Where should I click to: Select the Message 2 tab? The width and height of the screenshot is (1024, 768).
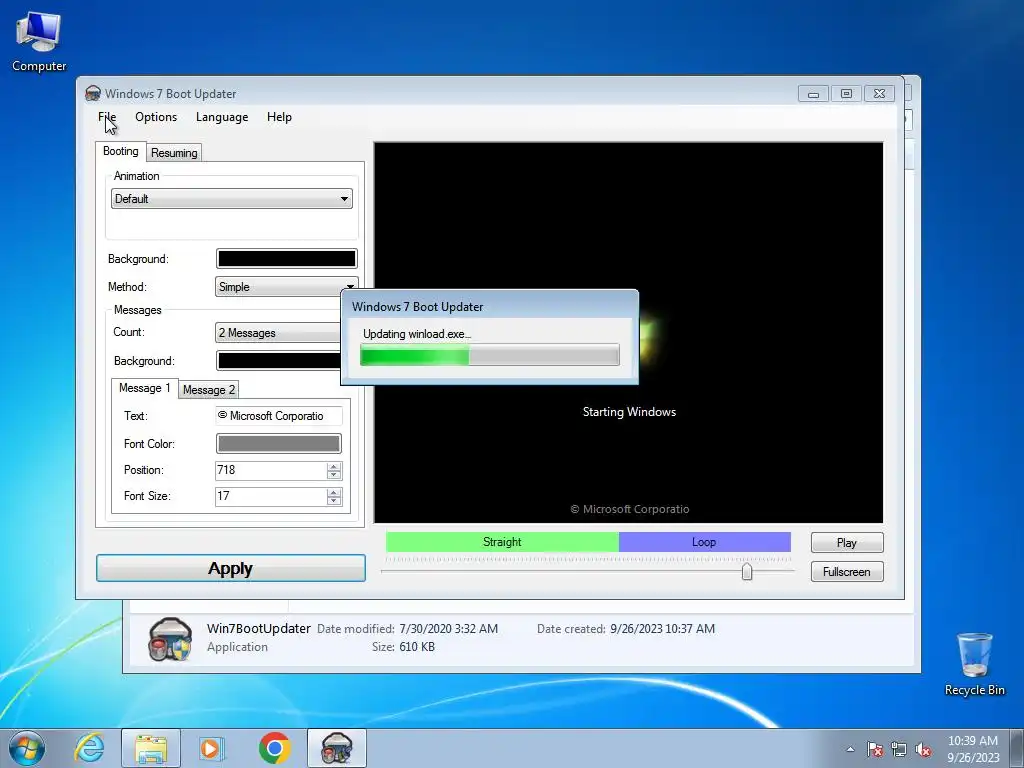209,390
